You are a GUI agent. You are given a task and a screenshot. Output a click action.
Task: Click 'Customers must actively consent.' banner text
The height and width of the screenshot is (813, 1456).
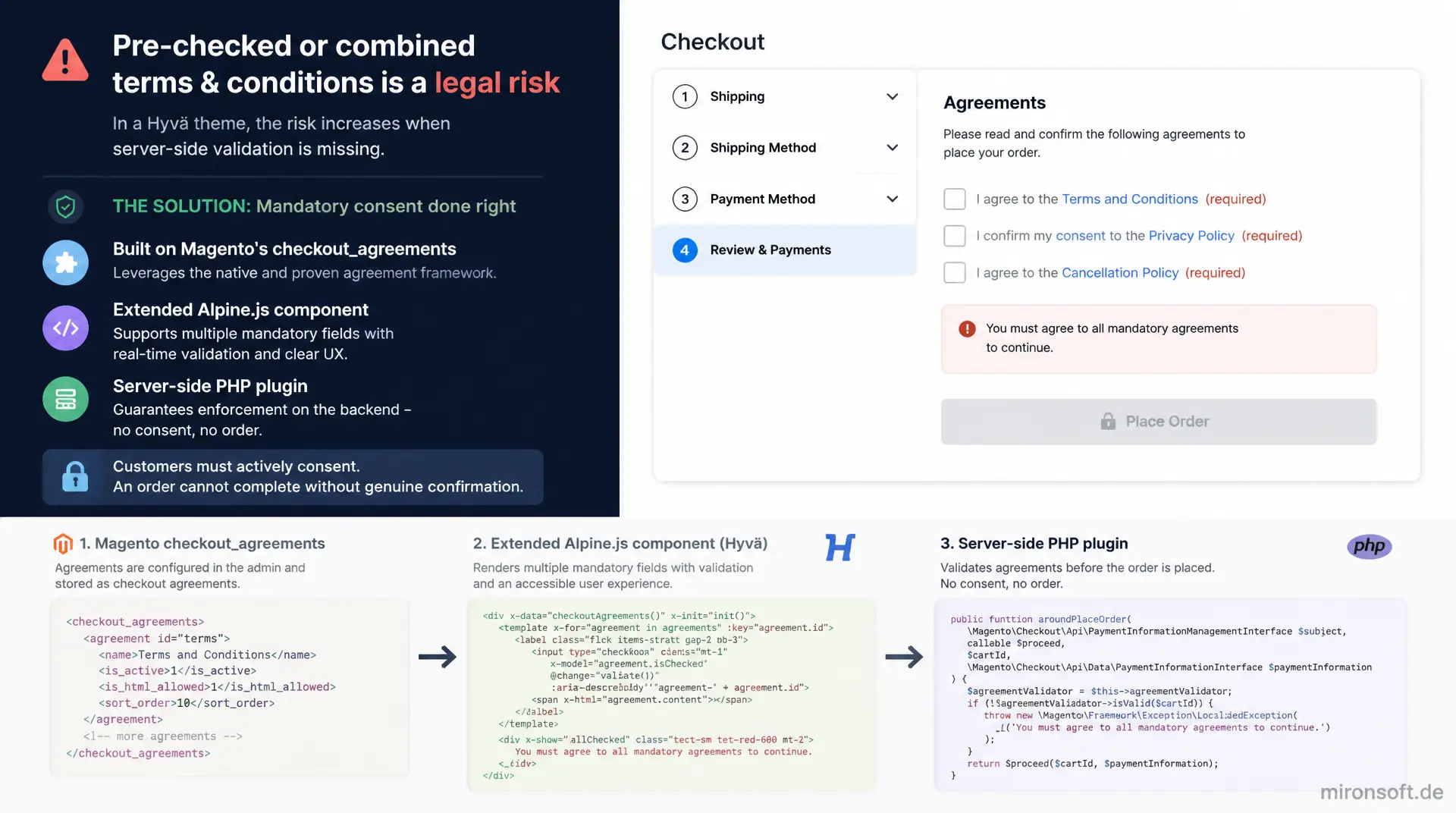coord(237,466)
